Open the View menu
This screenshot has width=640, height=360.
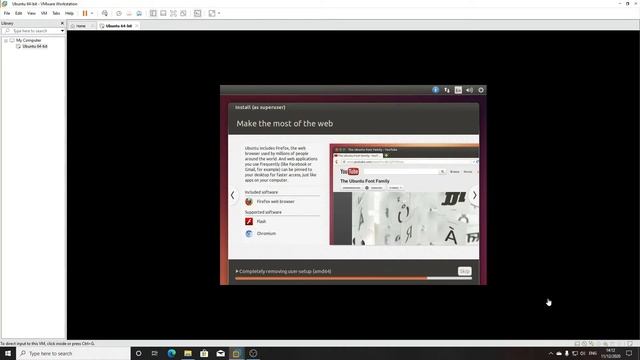[31, 13]
